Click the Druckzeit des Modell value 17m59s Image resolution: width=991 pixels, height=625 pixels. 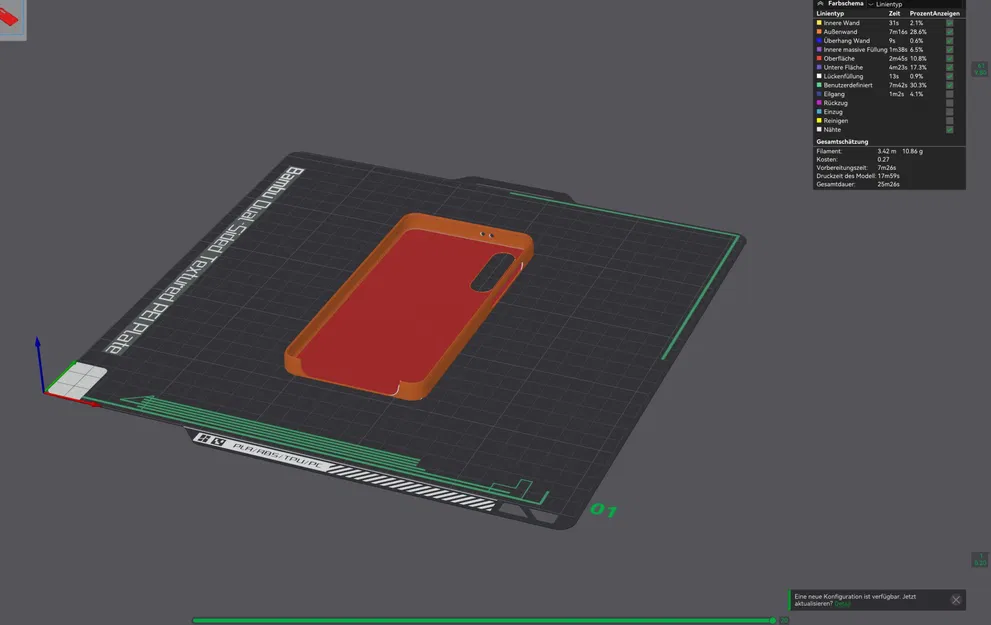[888, 176]
